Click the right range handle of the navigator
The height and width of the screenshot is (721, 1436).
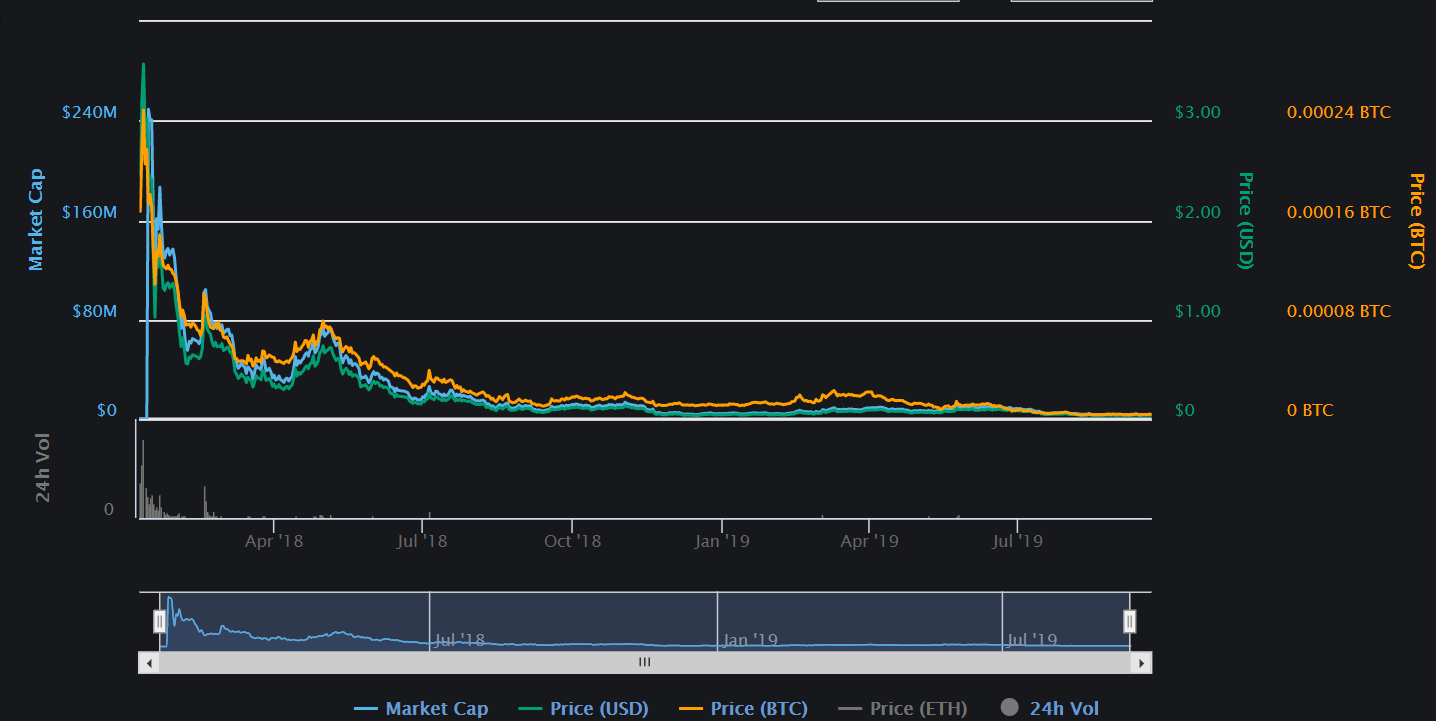[x=1129, y=621]
